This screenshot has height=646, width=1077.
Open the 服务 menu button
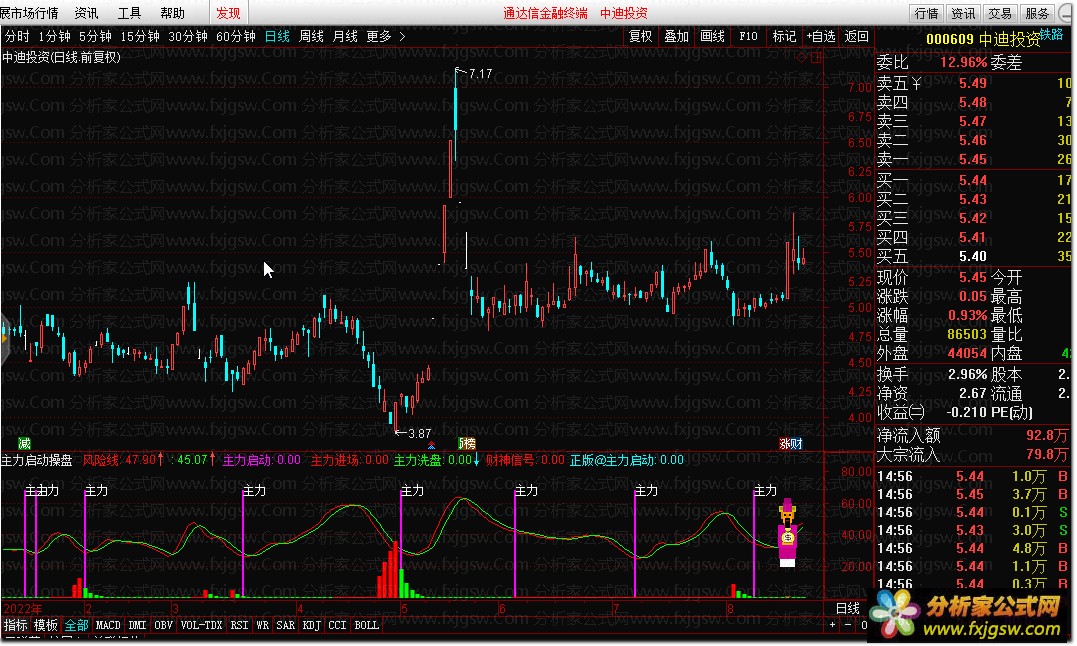point(1036,13)
